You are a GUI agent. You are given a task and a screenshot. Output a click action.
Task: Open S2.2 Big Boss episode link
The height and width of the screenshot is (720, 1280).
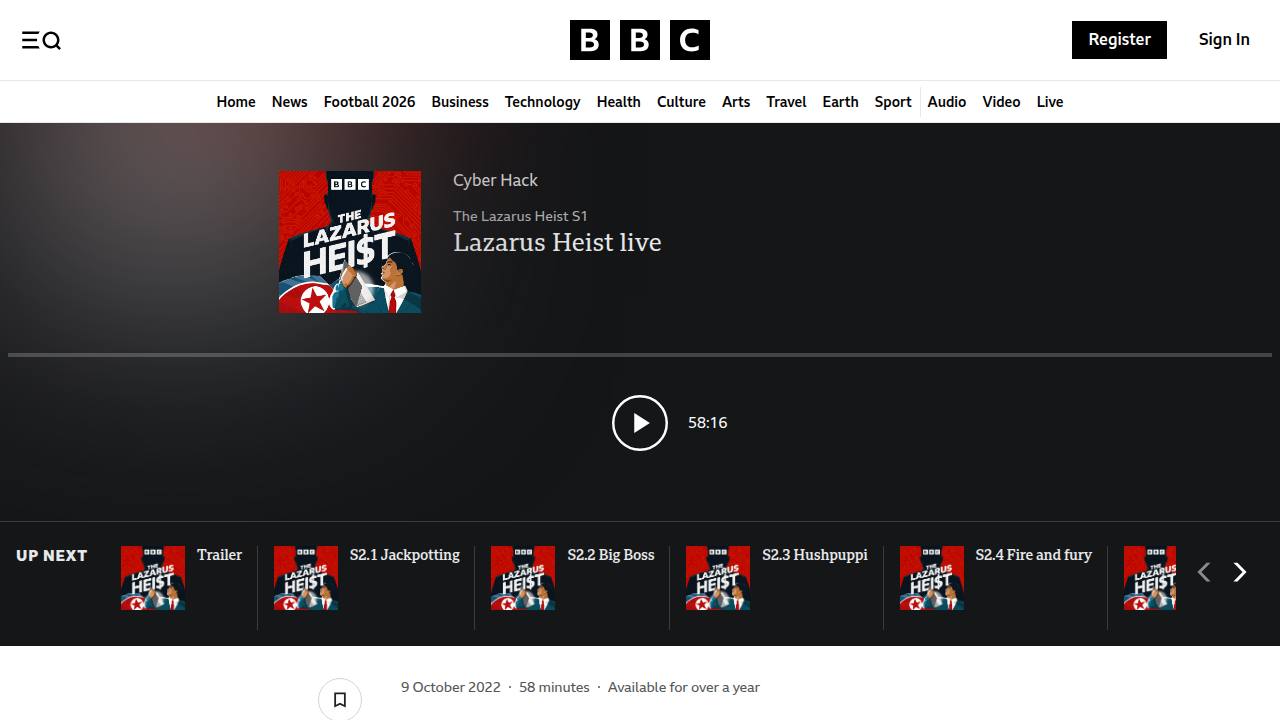[x=611, y=555]
